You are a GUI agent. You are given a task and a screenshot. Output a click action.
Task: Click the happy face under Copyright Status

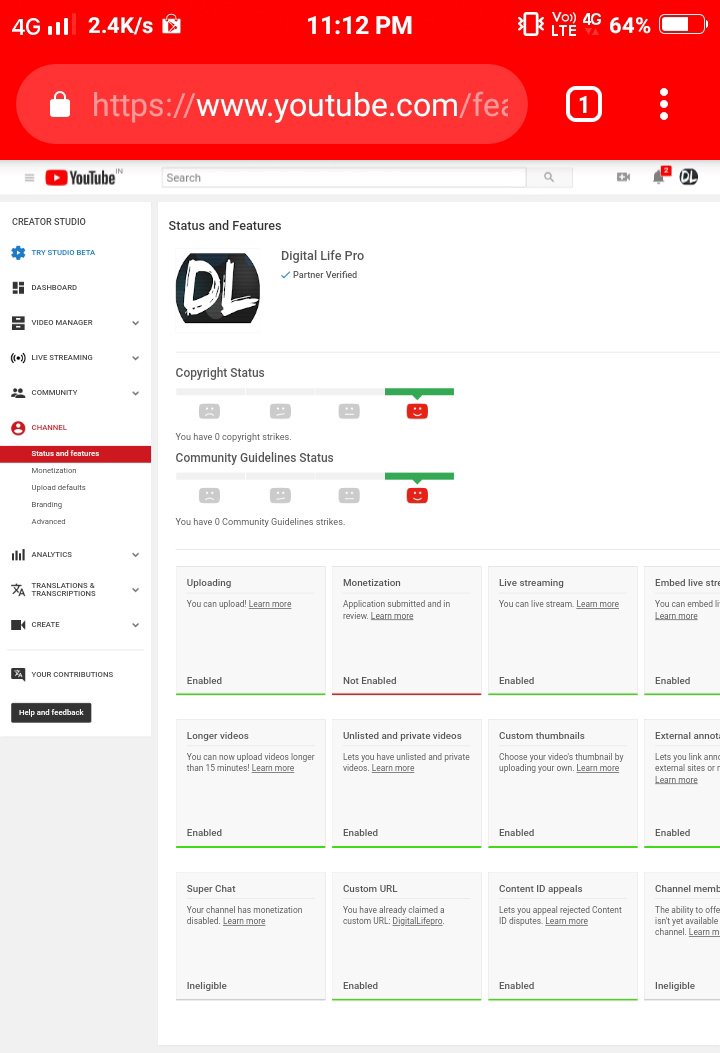(417, 411)
